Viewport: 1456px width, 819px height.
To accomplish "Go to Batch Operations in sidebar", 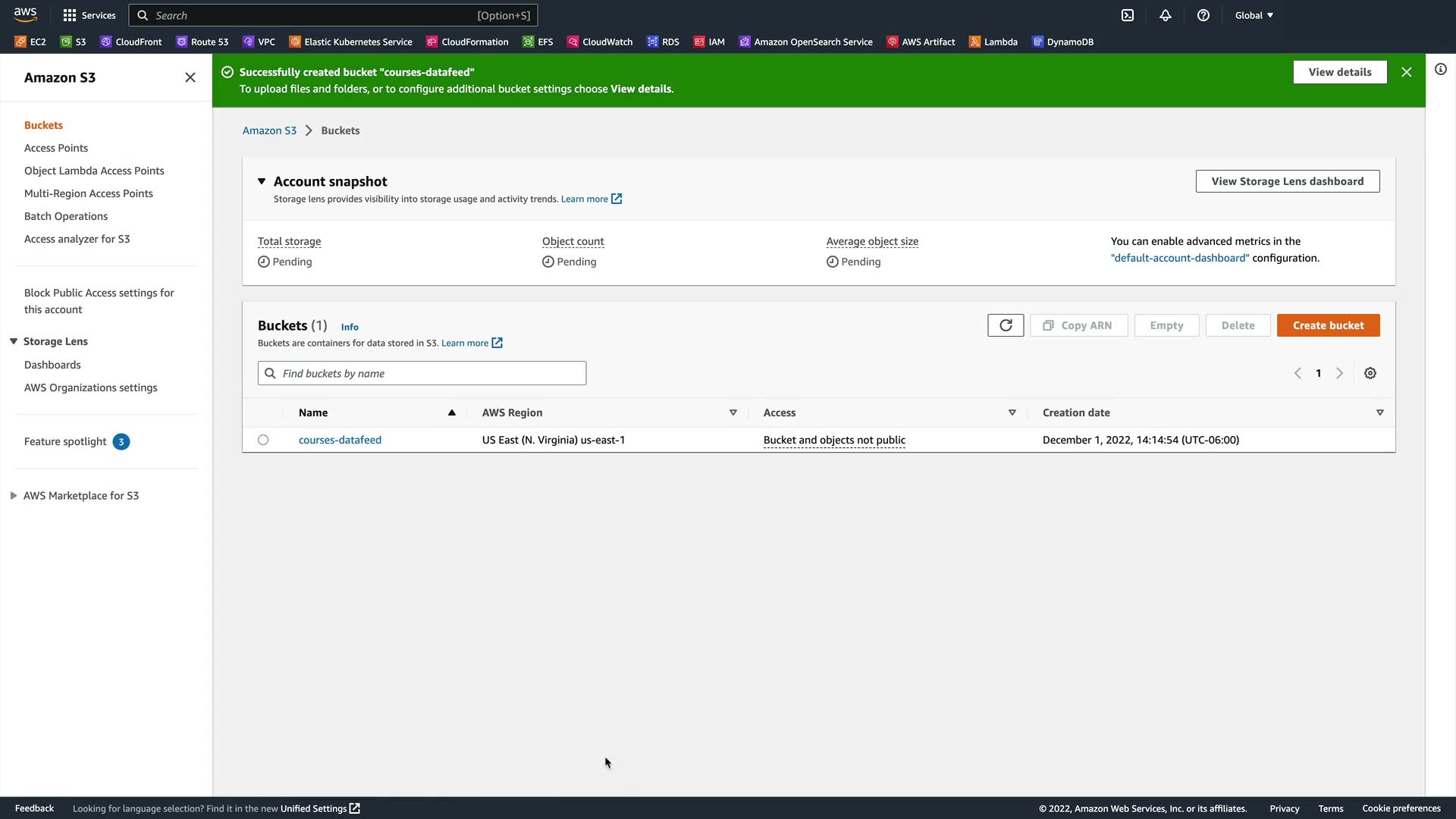I will [66, 216].
